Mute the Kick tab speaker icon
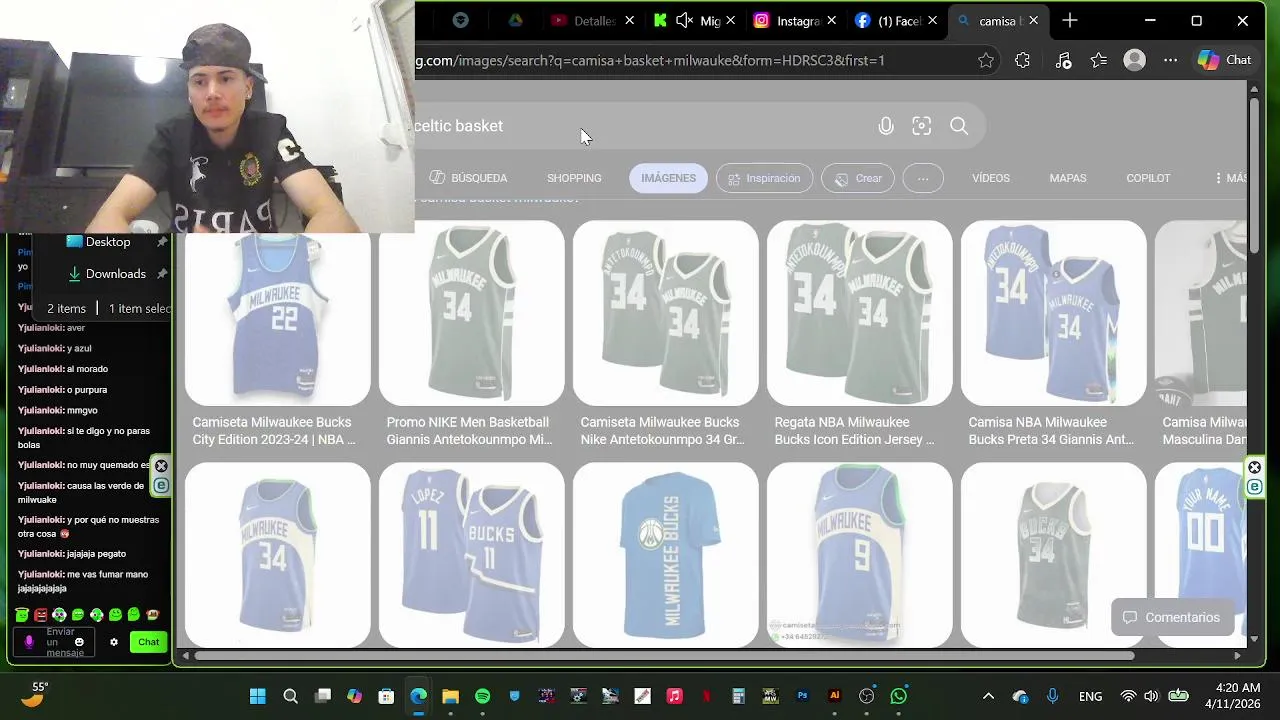This screenshot has height=720, width=1280. point(684,20)
